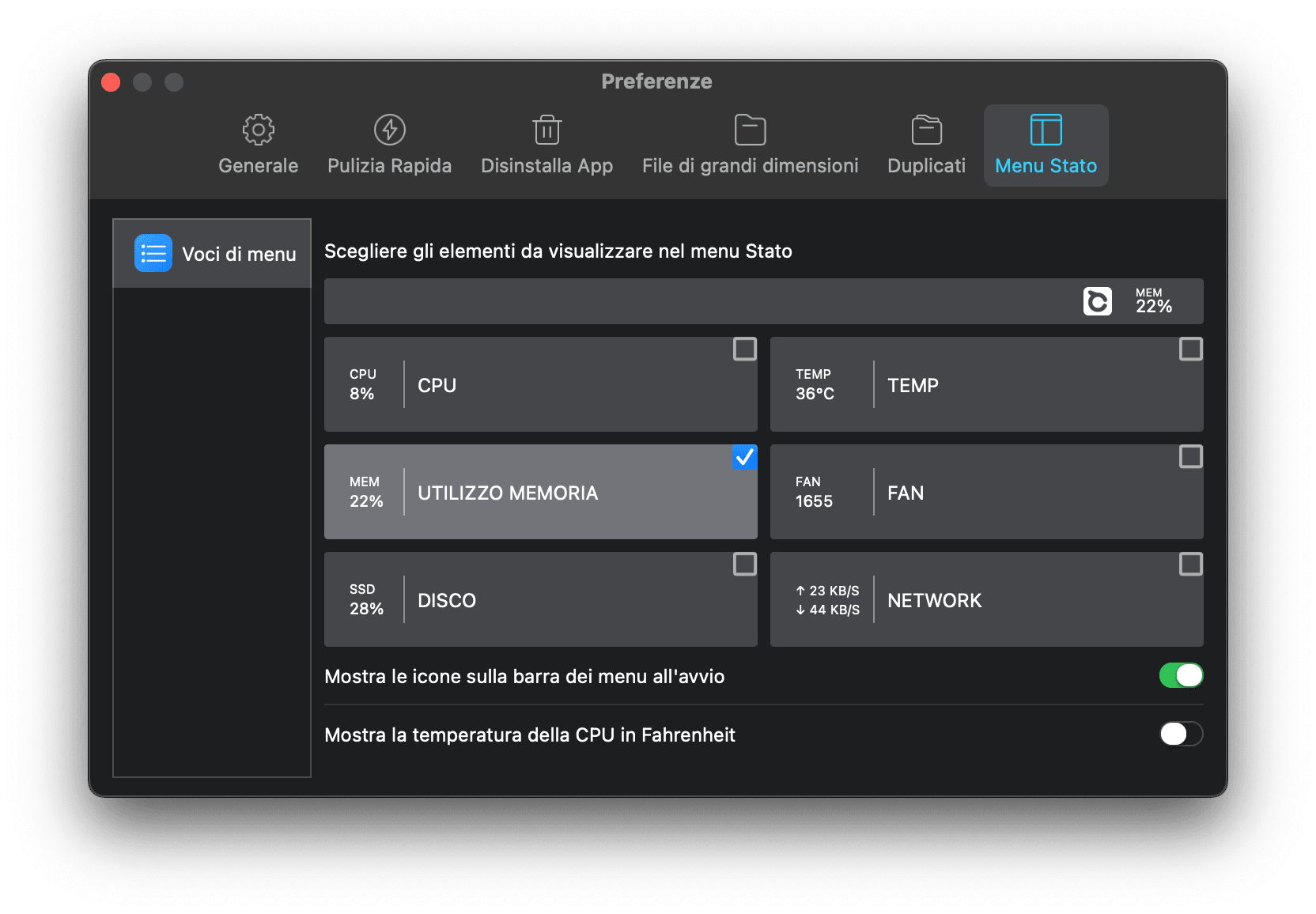Click the CPU card label

pyautogui.click(x=437, y=385)
